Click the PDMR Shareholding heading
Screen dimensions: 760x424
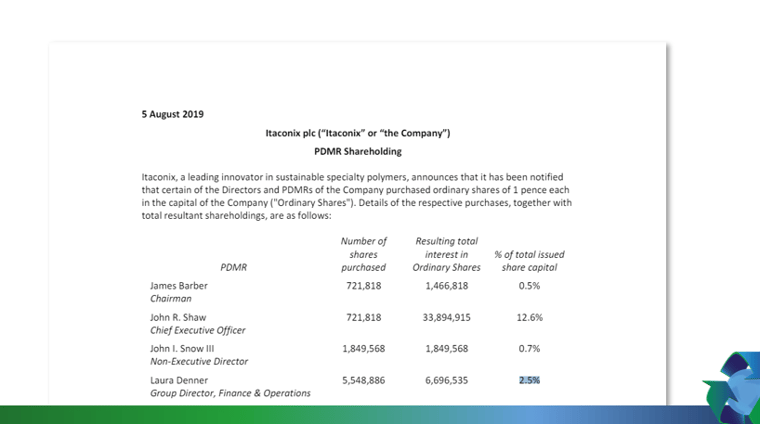(357, 152)
